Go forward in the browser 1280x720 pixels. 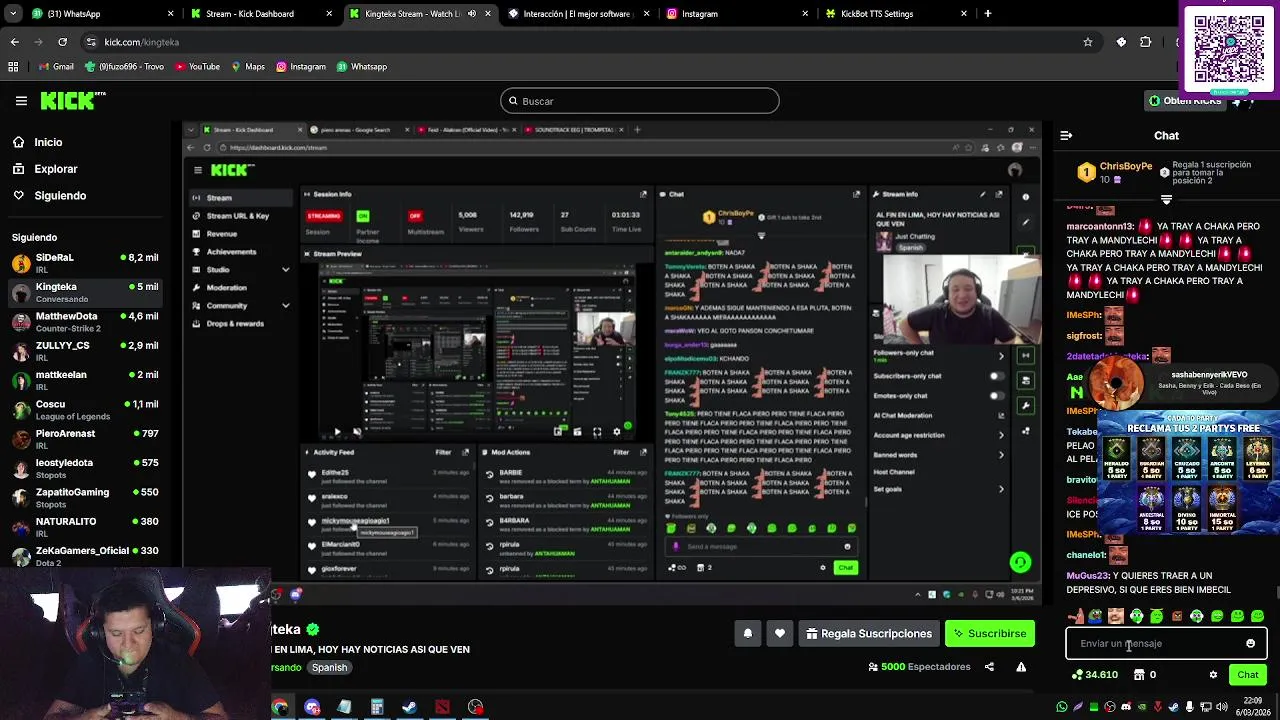pos(38,42)
